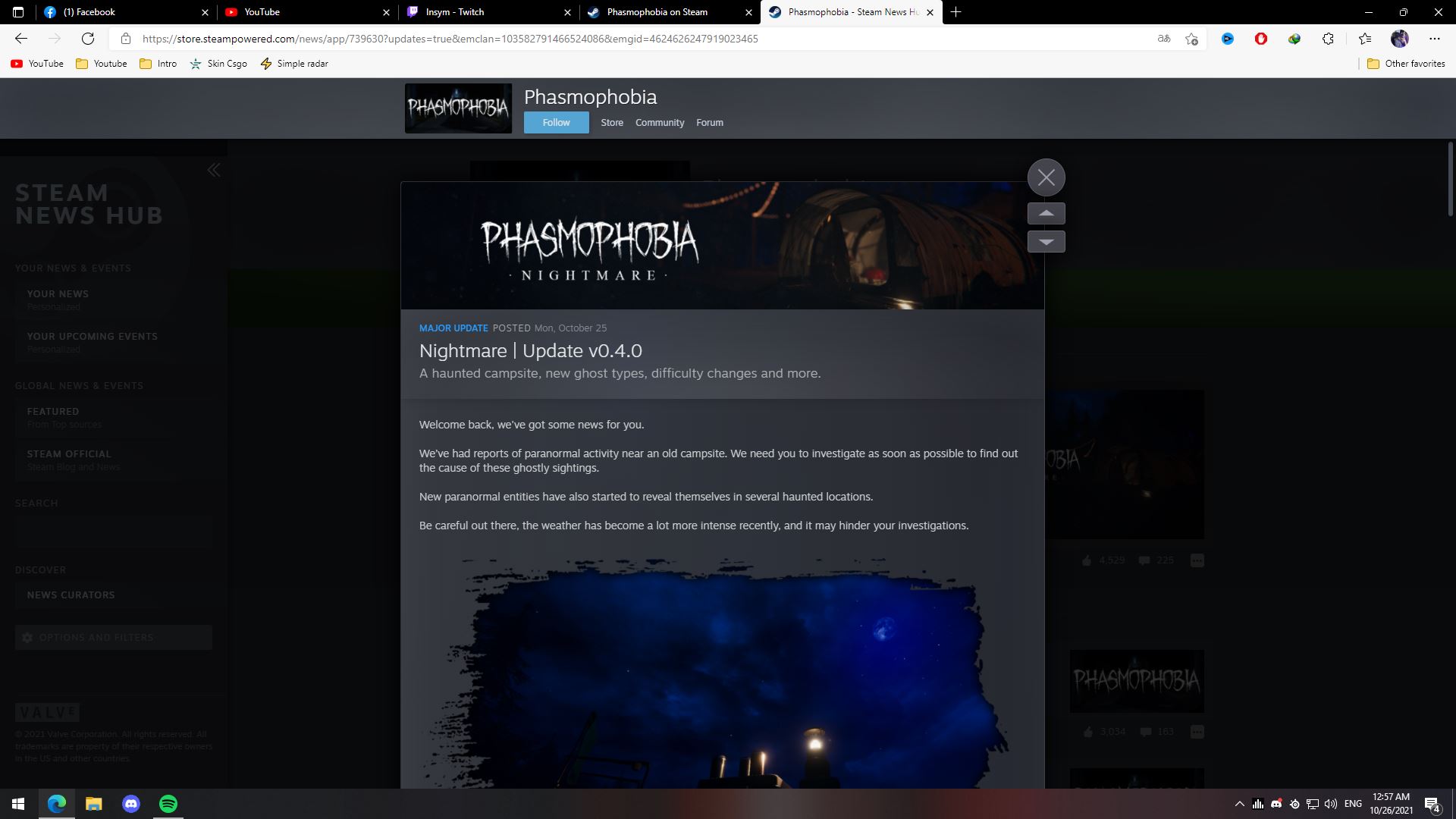The width and height of the screenshot is (1456, 819).
Task: Toggle the favorites star in the address bar
Action: (1191, 38)
